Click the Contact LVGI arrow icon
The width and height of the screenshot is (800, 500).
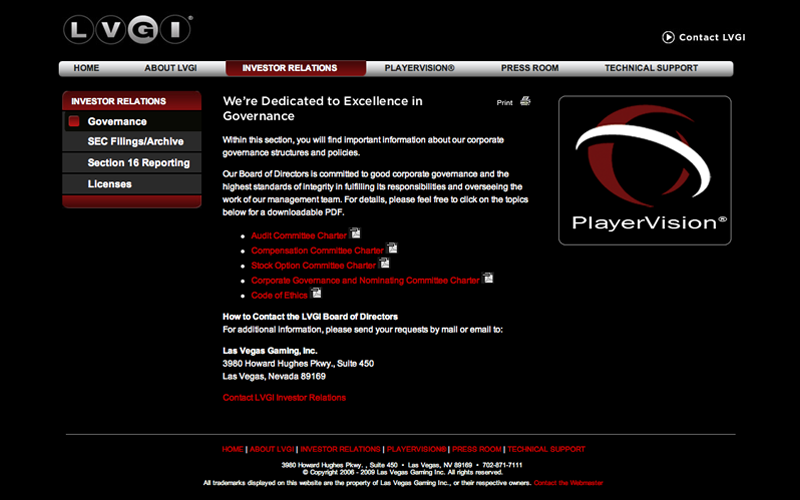coord(668,37)
